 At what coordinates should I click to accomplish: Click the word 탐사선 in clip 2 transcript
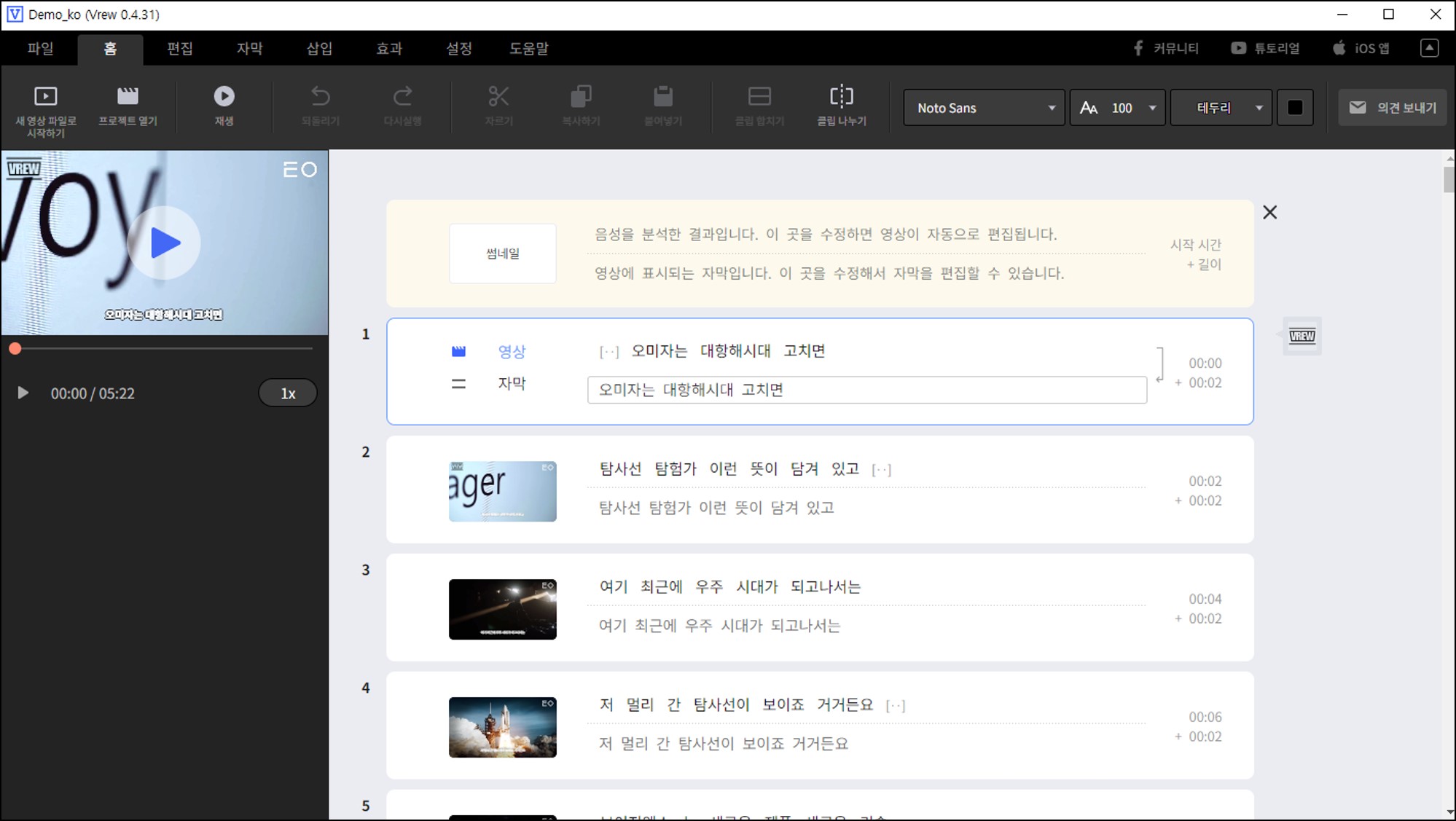point(620,468)
